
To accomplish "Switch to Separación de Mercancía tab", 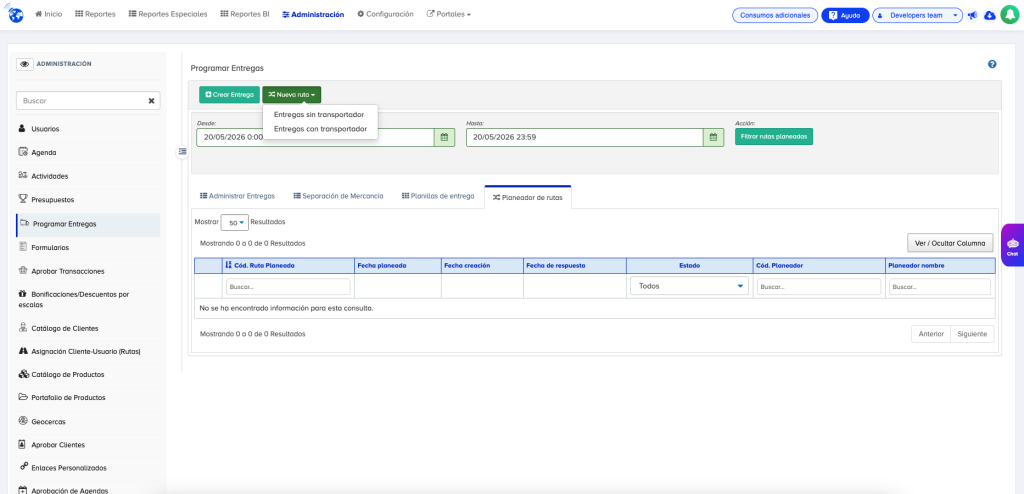I will click(338, 196).
